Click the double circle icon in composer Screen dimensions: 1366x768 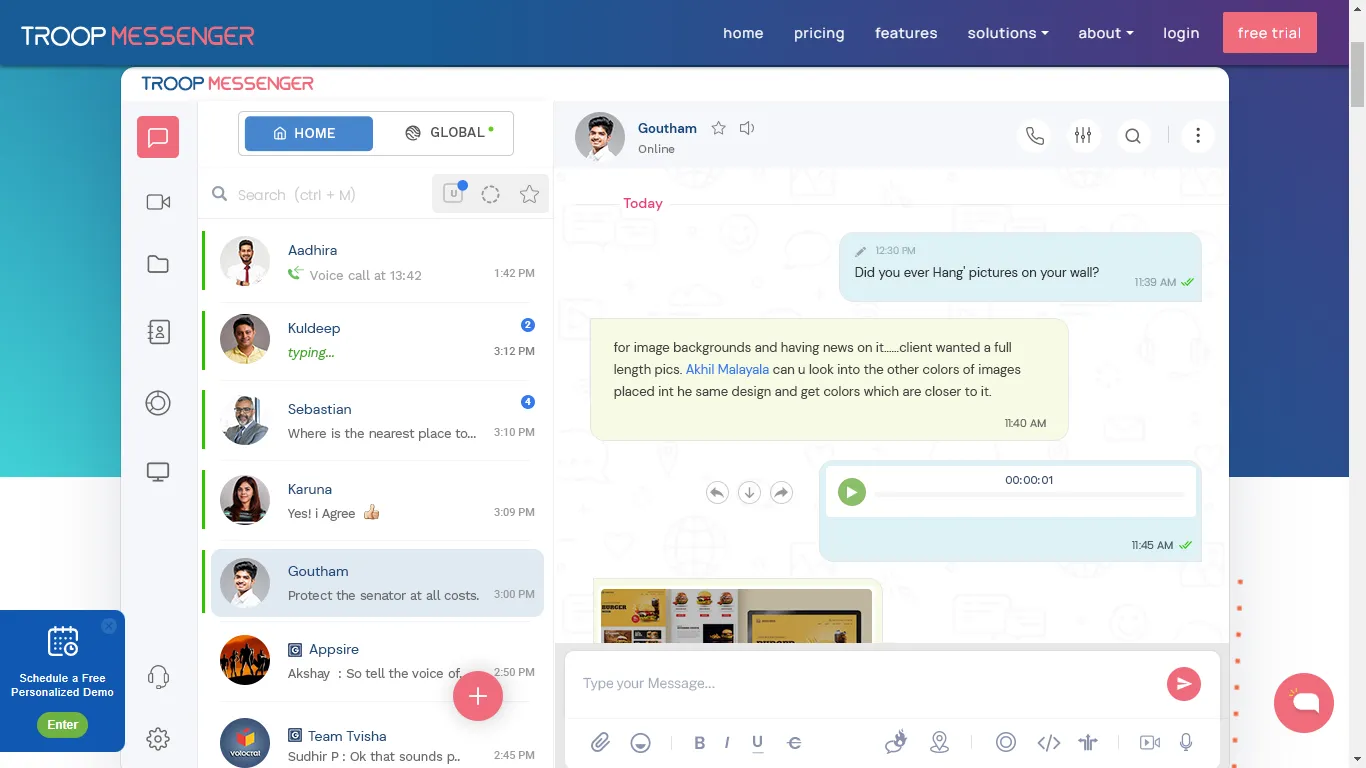(1006, 742)
